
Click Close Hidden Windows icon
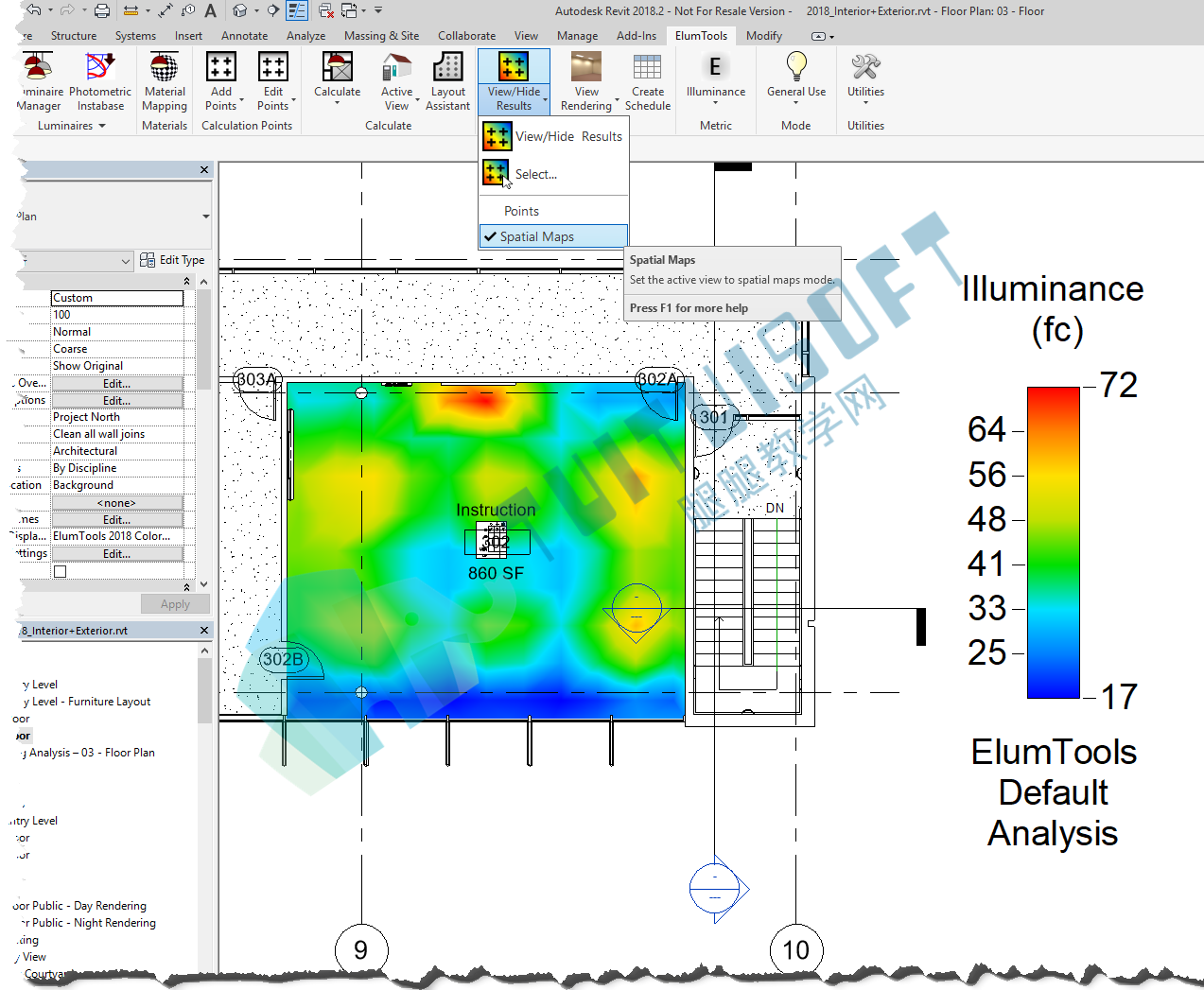(x=325, y=10)
